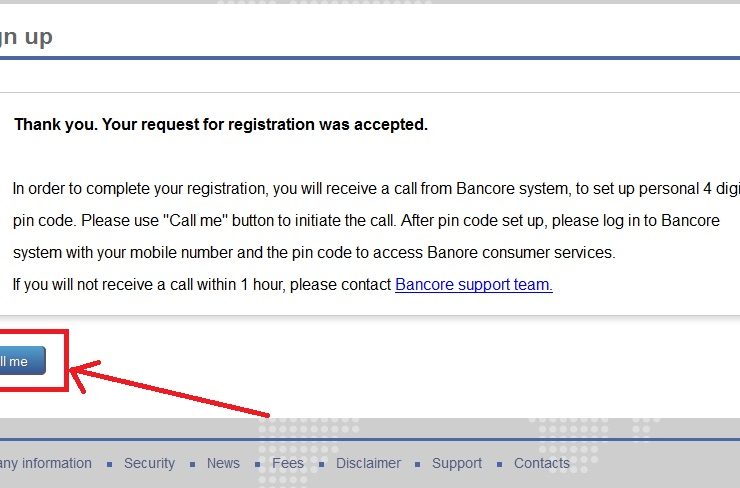Image resolution: width=740 pixels, height=488 pixels.
Task: Go to Security in the footer
Action: pos(149,463)
